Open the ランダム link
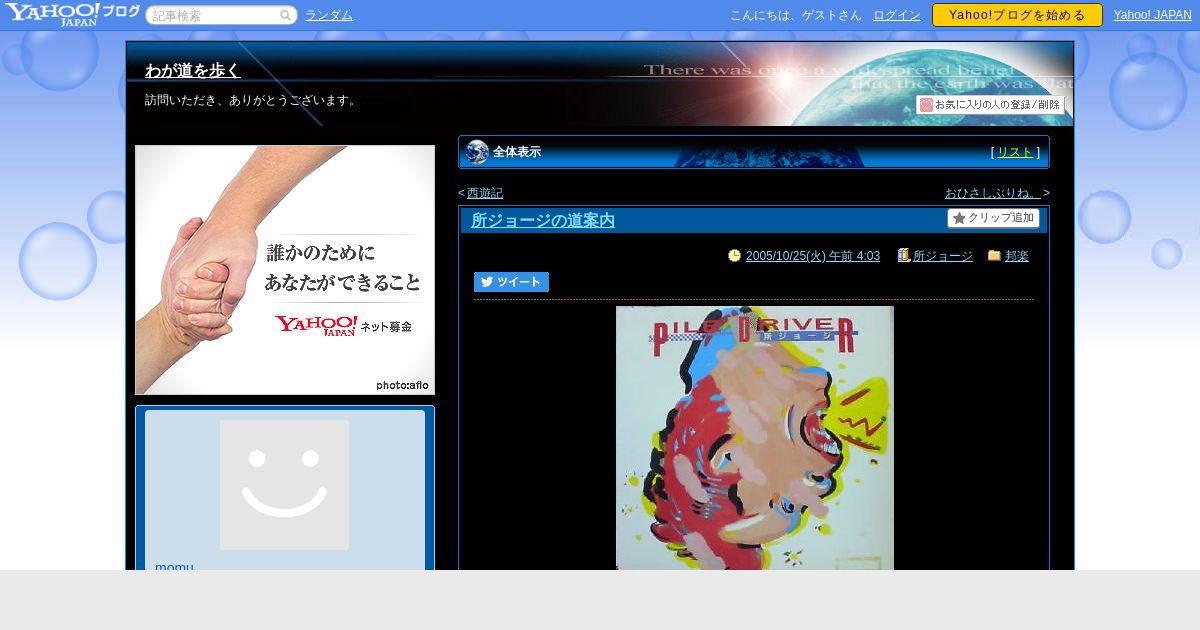Image resolution: width=1200 pixels, height=630 pixels. click(x=329, y=15)
